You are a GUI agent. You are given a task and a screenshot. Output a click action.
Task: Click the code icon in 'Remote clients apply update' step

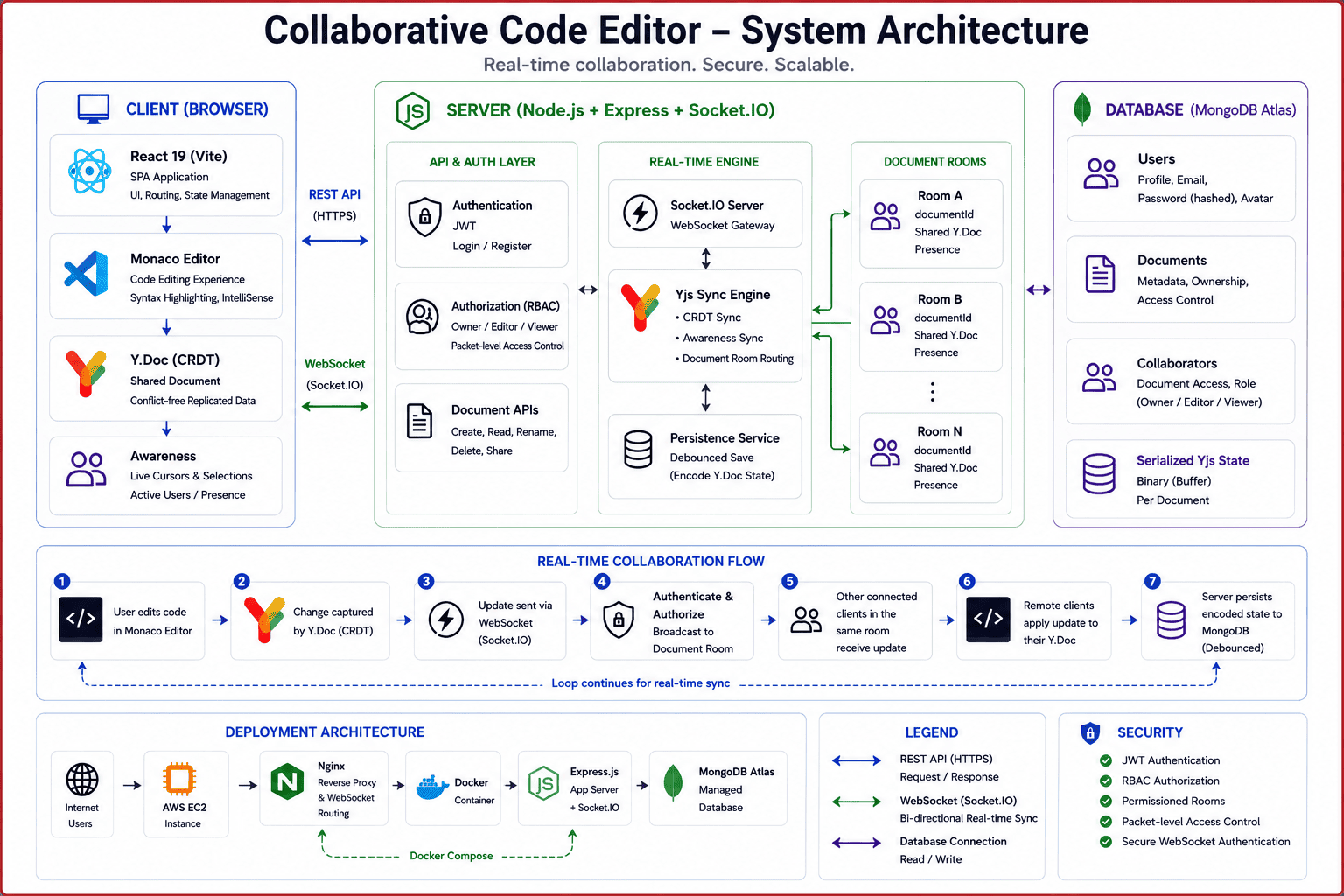tap(989, 619)
